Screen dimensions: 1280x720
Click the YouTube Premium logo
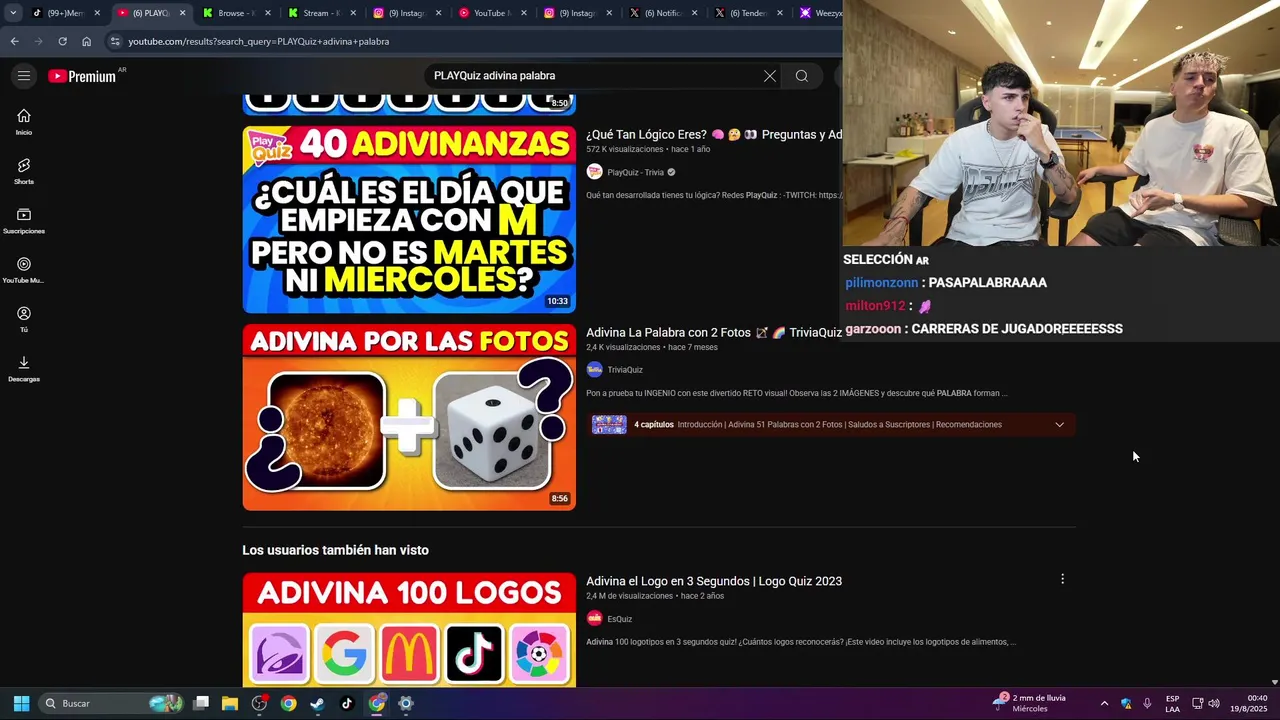(82, 76)
